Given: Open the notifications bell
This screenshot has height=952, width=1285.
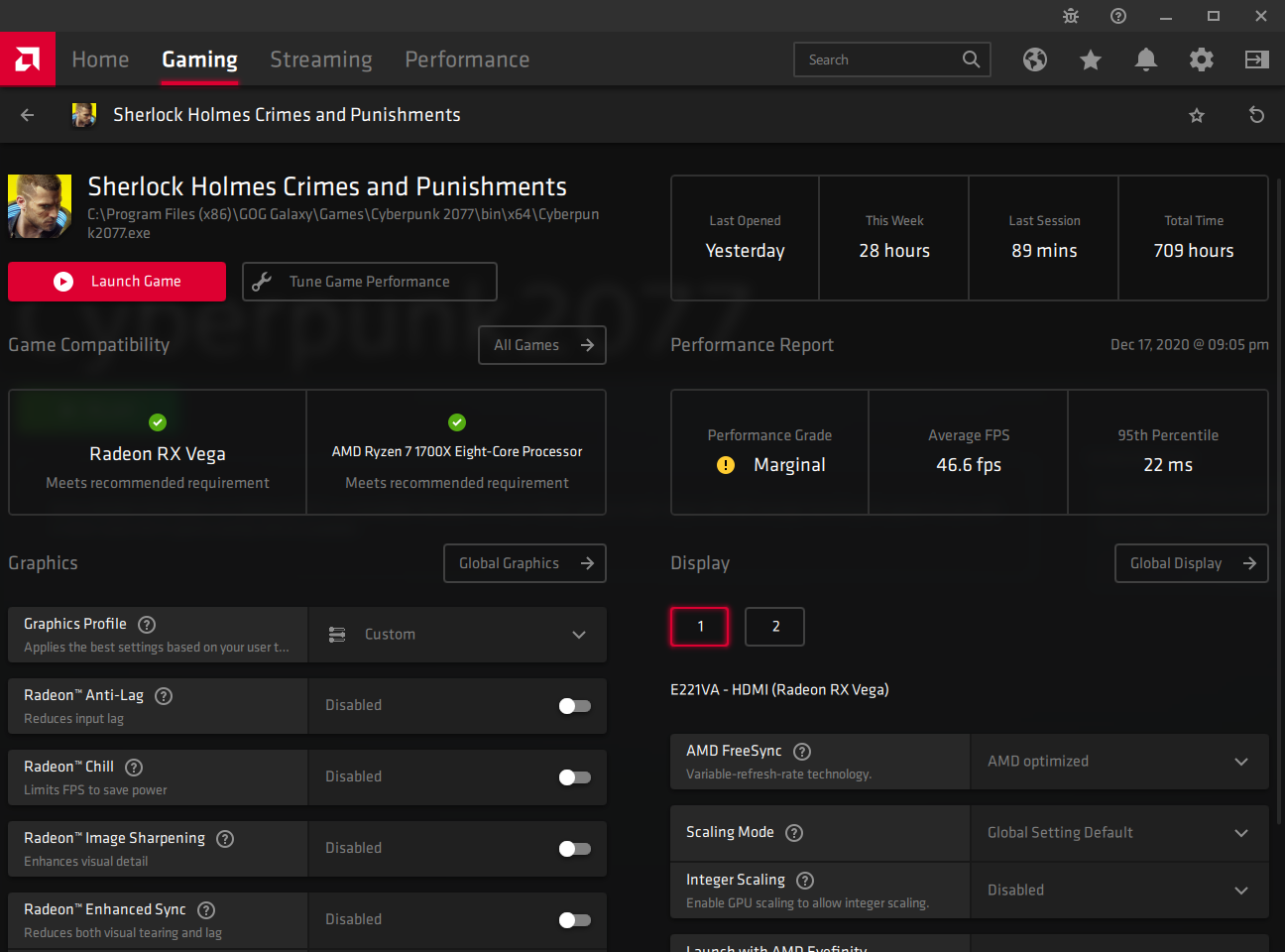Looking at the screenshot, I should tap(1146, 59).
